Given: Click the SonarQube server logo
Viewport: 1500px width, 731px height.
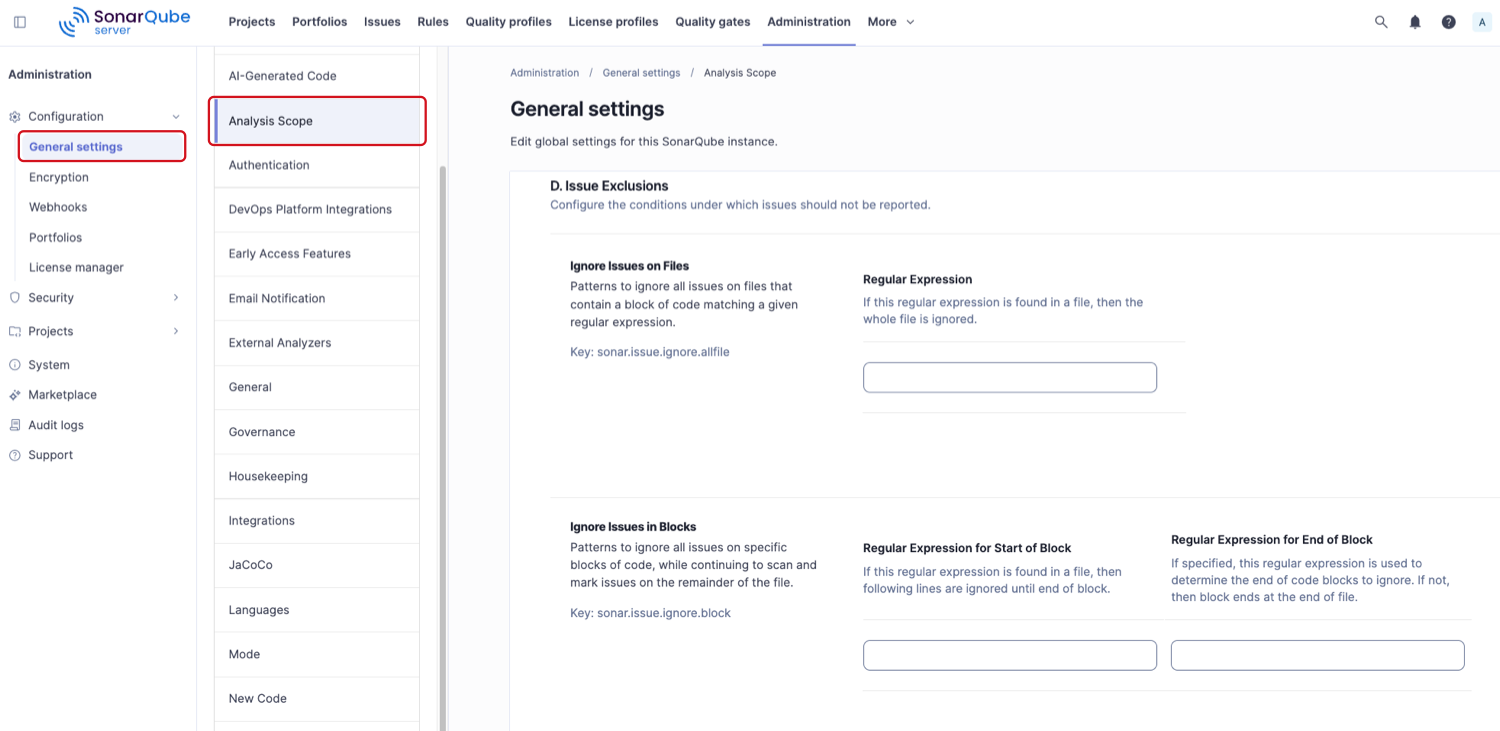Looking at the screenshot, I should pyautogui.click(x=124, y=21).
